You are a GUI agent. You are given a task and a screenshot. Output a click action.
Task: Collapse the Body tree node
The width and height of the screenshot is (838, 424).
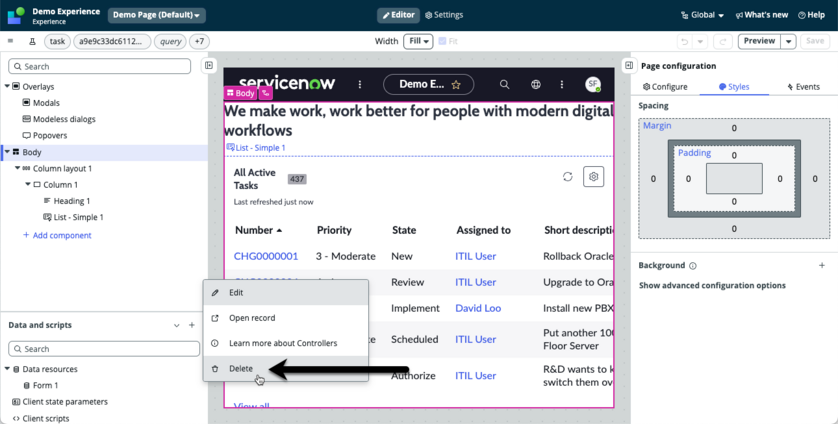tap(7, 152)
